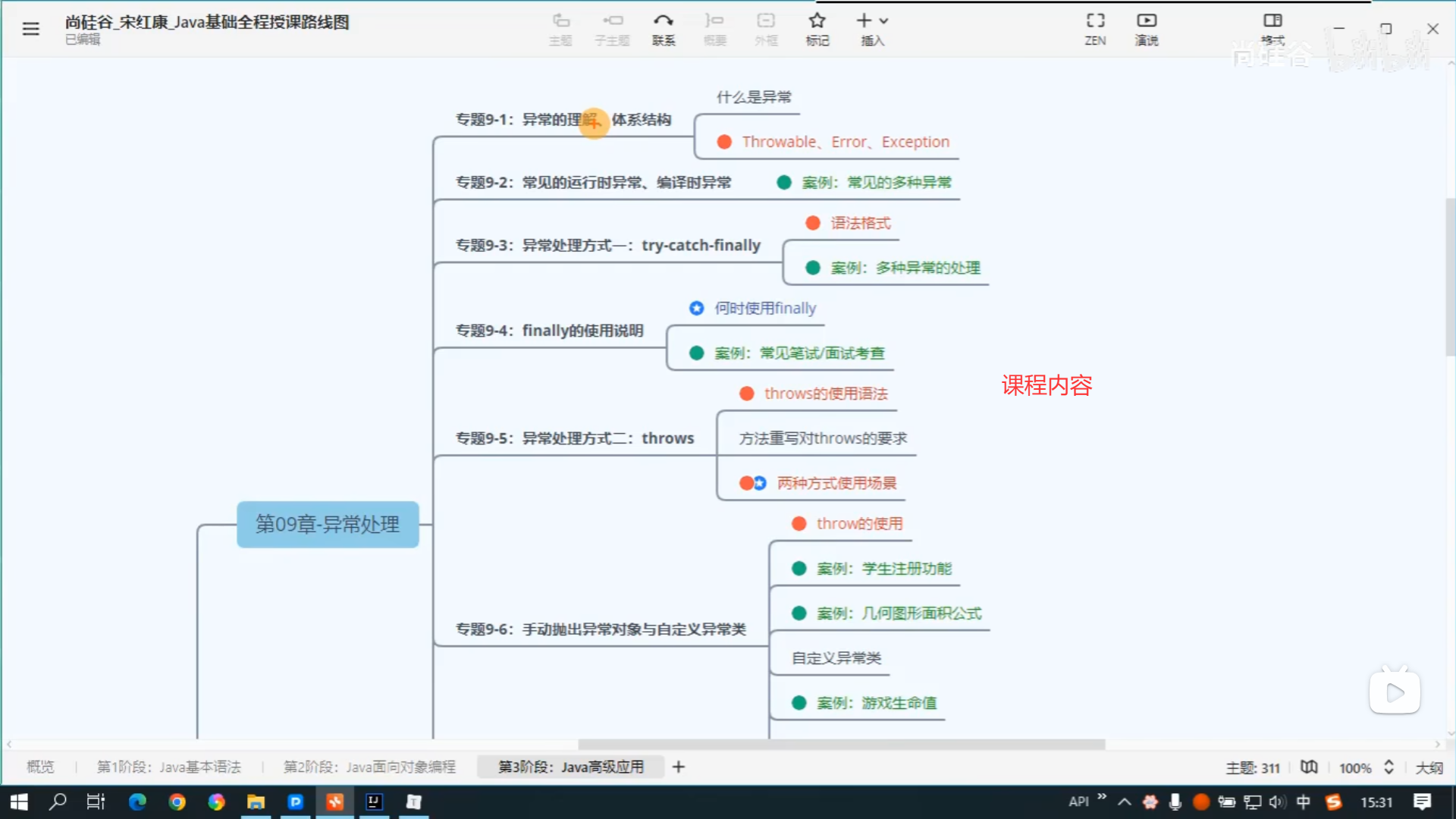Viewport: 1456px width, 819px height.
Task: Select the 第09章-异常处理 topic node
Action: 328,524
